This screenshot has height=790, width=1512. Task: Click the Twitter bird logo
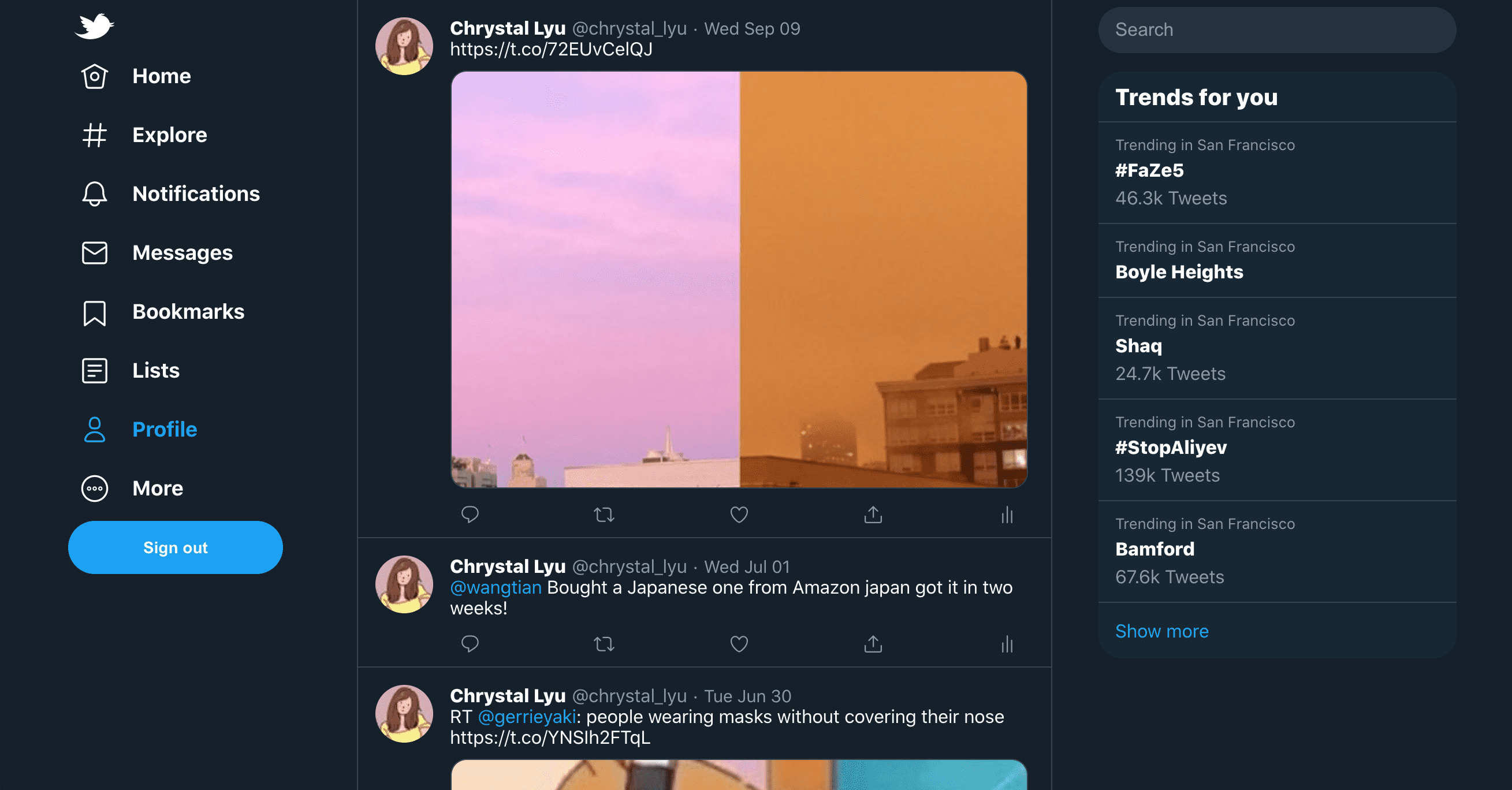point(94,27)
